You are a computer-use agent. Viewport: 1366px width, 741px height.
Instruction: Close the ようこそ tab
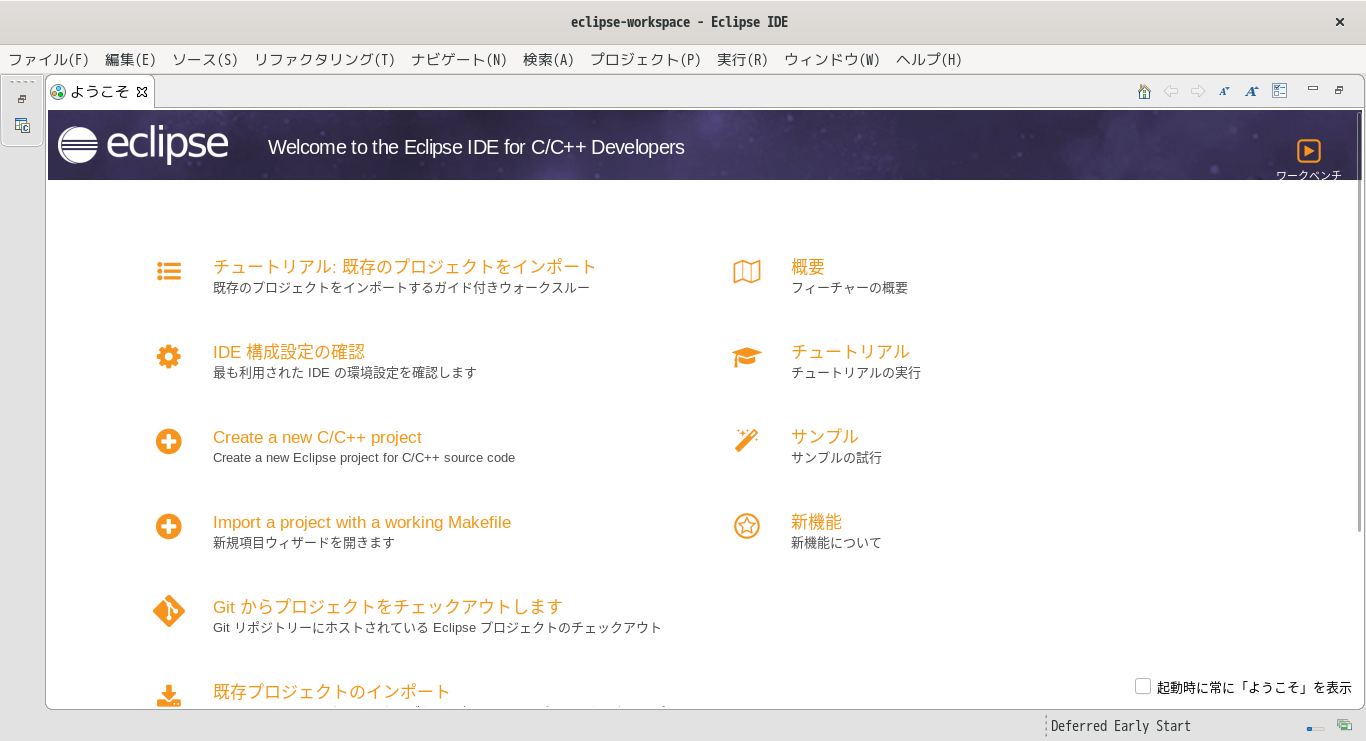coord(141,92)
